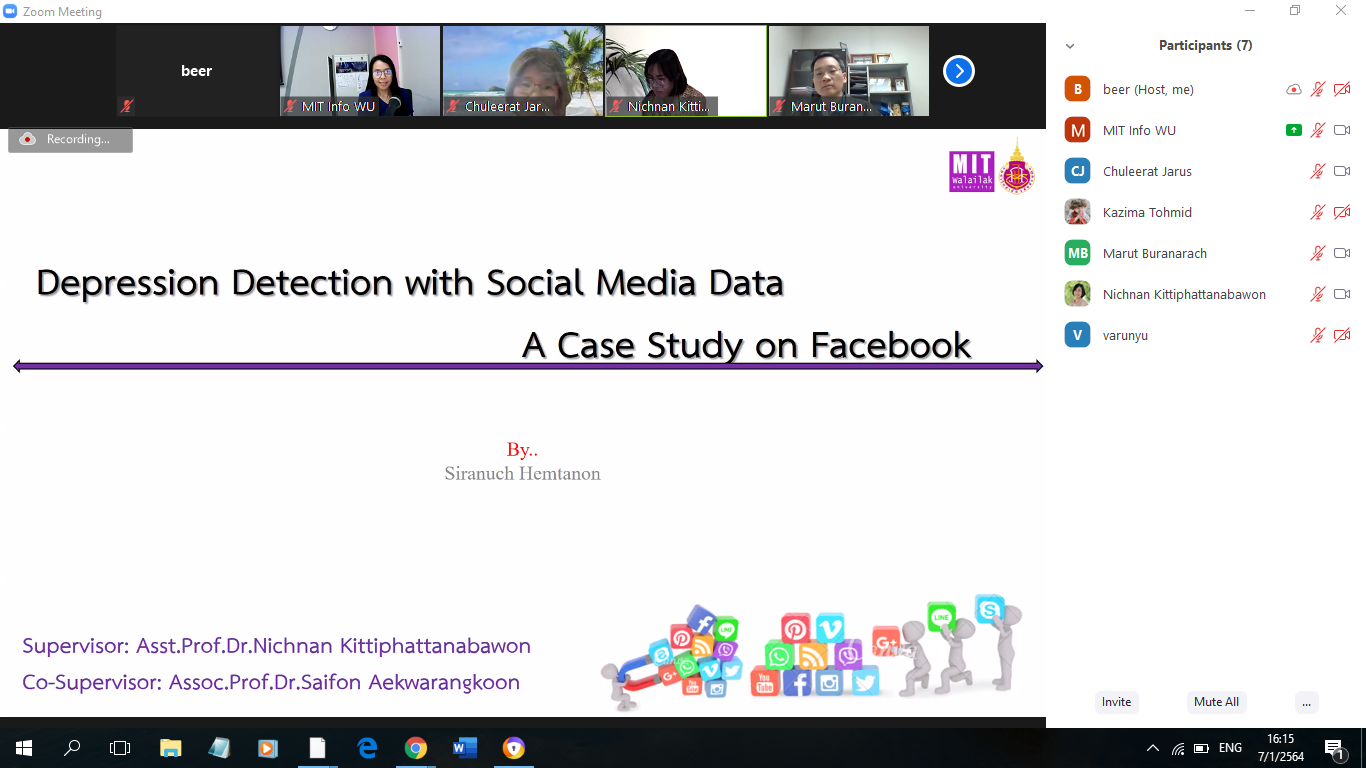
Task: Click the muted microphone icon for Kazima Tohmid
Action: tap(1318, 212)
